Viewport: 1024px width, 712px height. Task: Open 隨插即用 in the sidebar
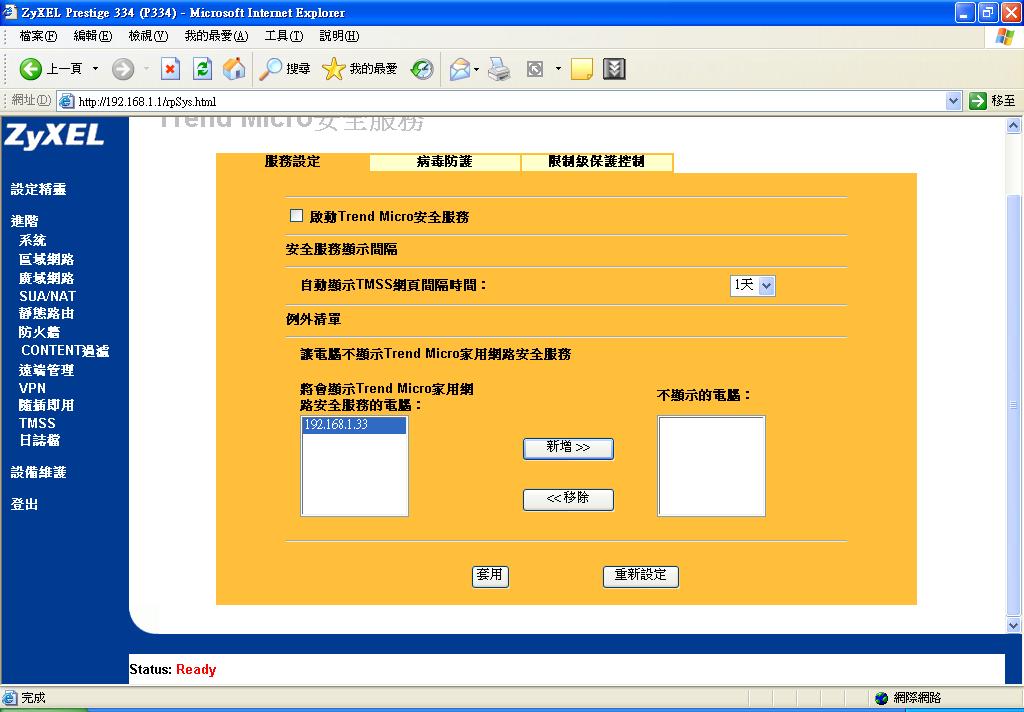point(46,406)
